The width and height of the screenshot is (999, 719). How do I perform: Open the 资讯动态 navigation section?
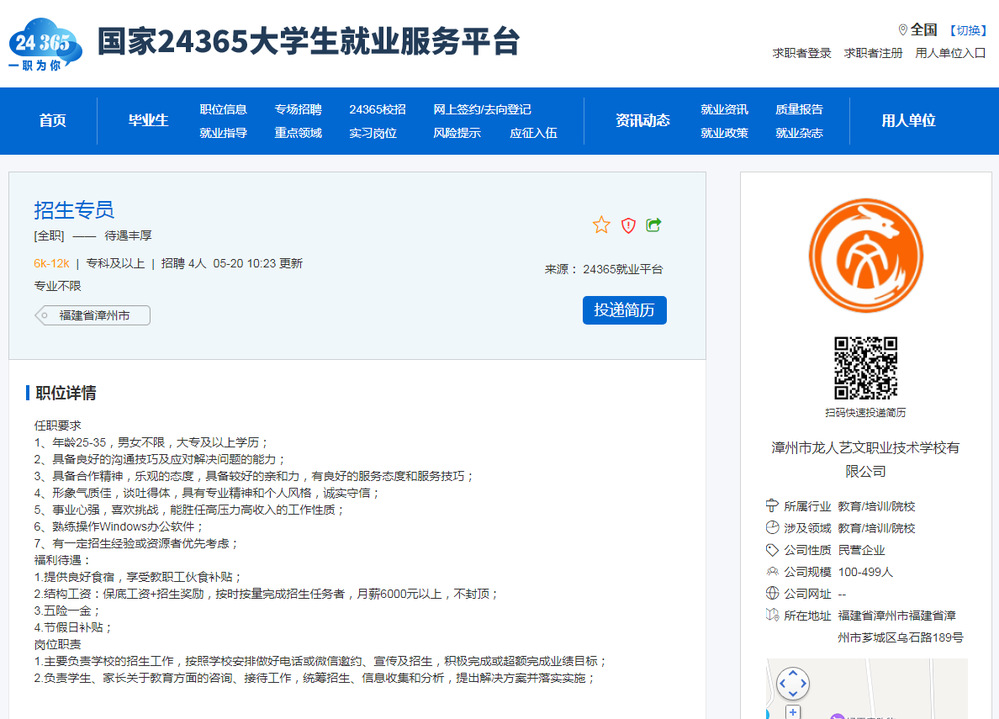(642, 120)
